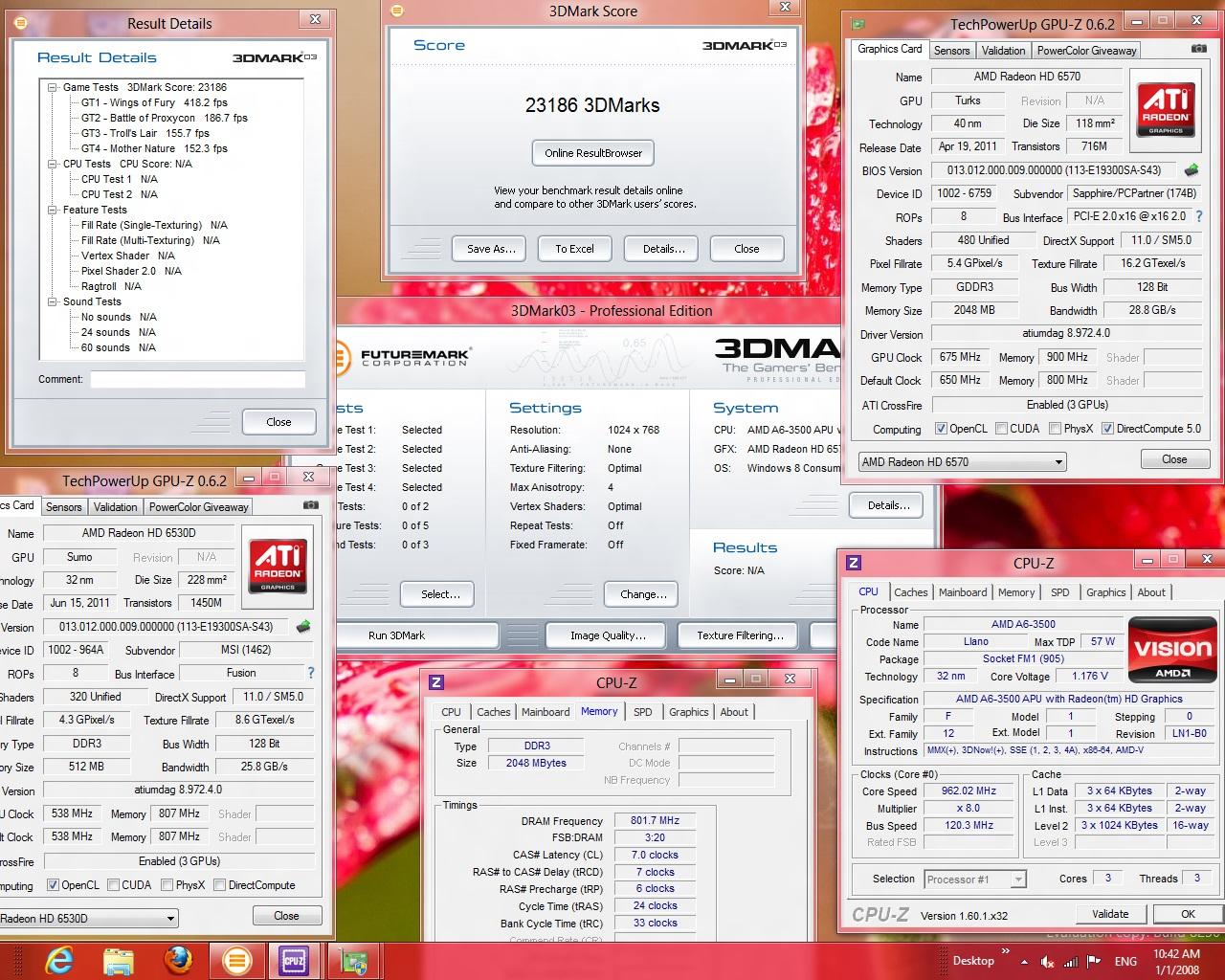Viewport: 1225px width, 980px height.
Task: Click bus interface question mark in HD 6570 GPU-Z
Action: pyautogui.click(x=1199, y=217)
